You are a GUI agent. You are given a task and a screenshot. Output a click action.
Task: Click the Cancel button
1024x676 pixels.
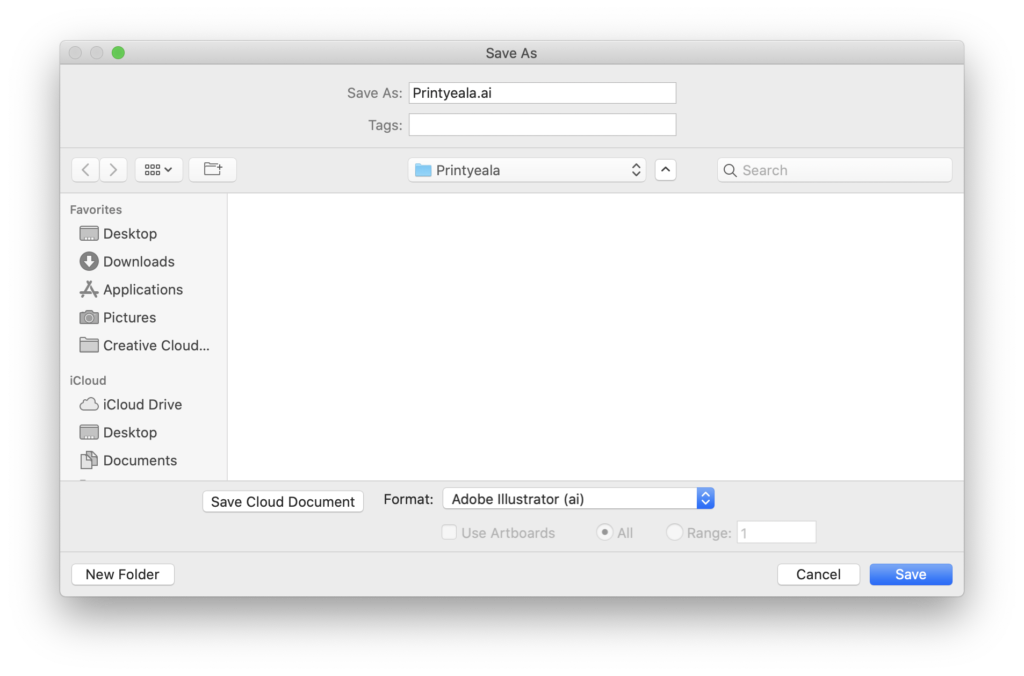(x=818, y=574)
